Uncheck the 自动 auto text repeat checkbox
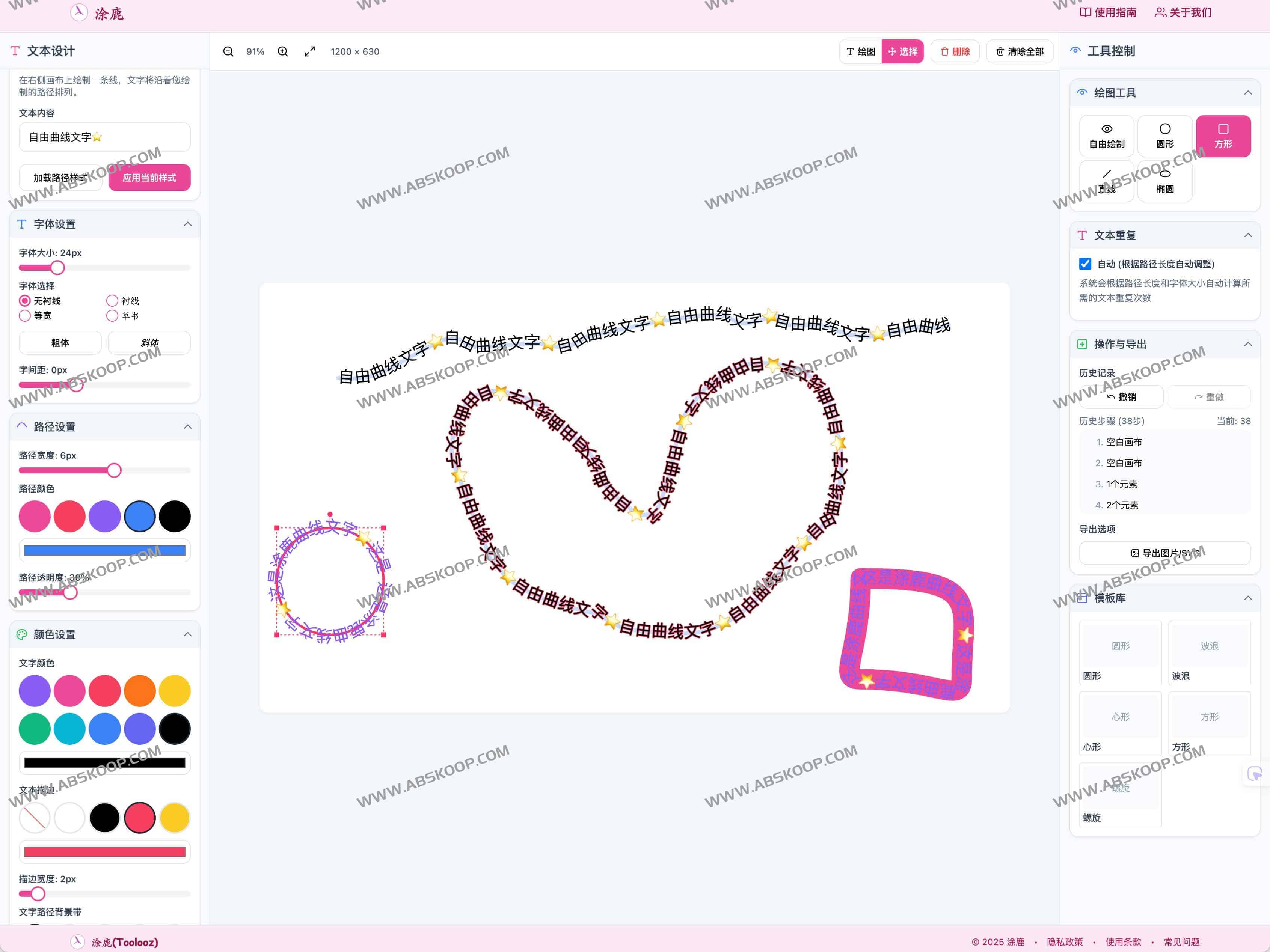 [x=1084, y=264]
